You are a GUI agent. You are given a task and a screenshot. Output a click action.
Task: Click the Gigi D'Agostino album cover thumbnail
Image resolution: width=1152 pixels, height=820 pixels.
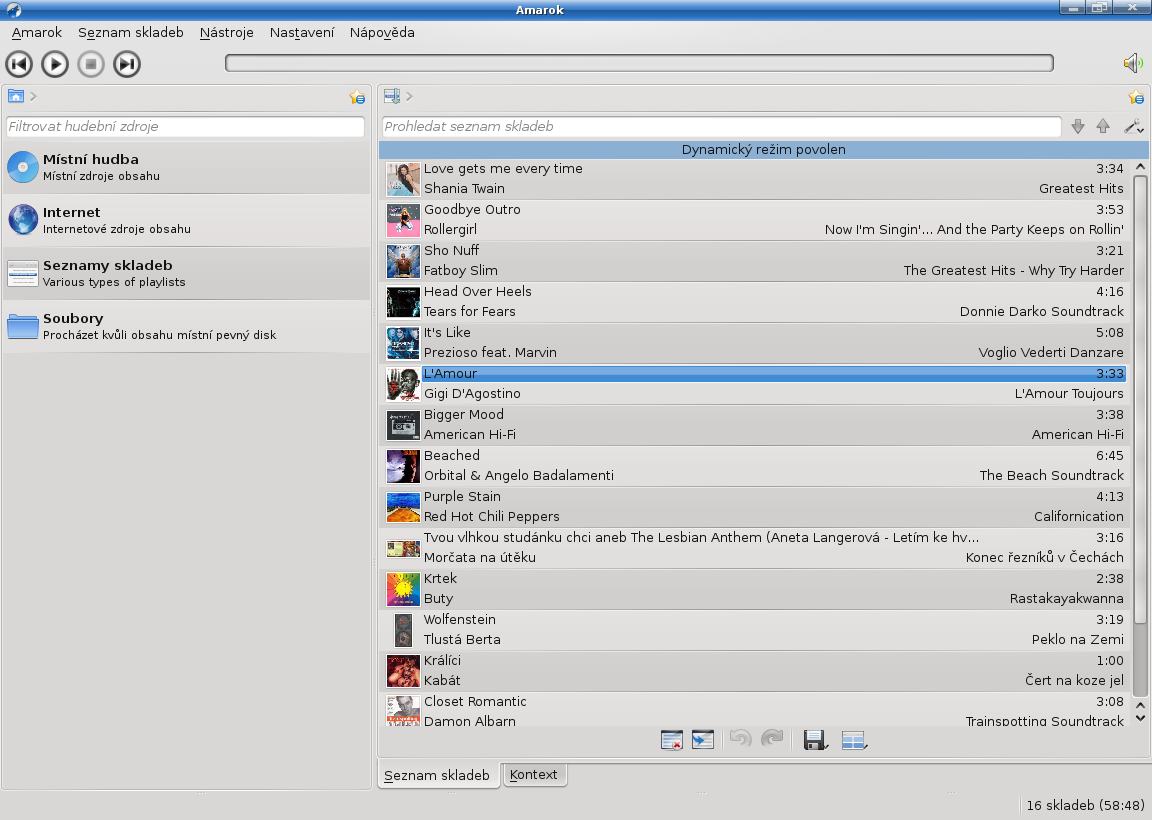(x=403, y=384)
